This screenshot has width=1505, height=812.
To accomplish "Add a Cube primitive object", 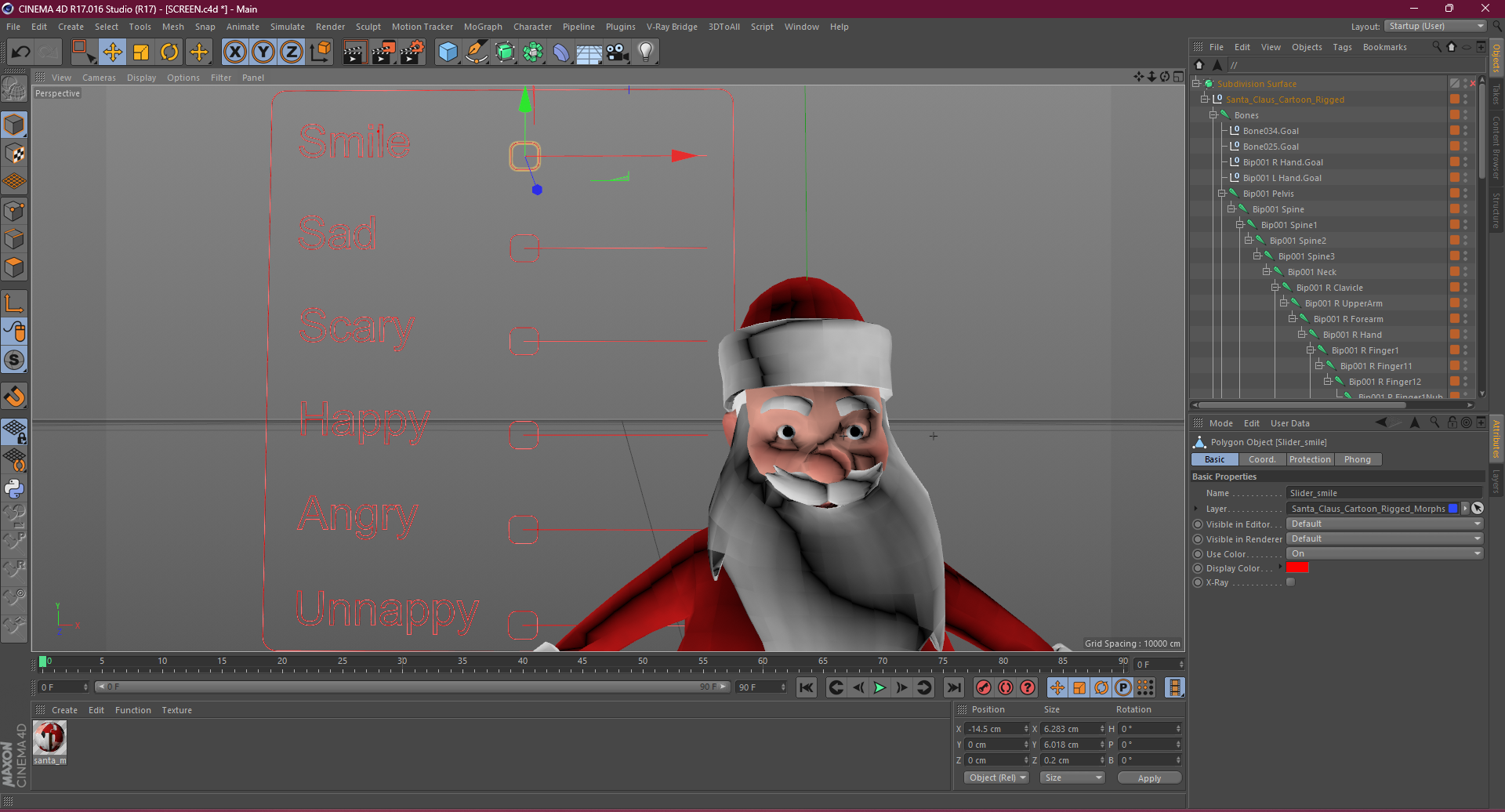I will click(x=448, y=53).
